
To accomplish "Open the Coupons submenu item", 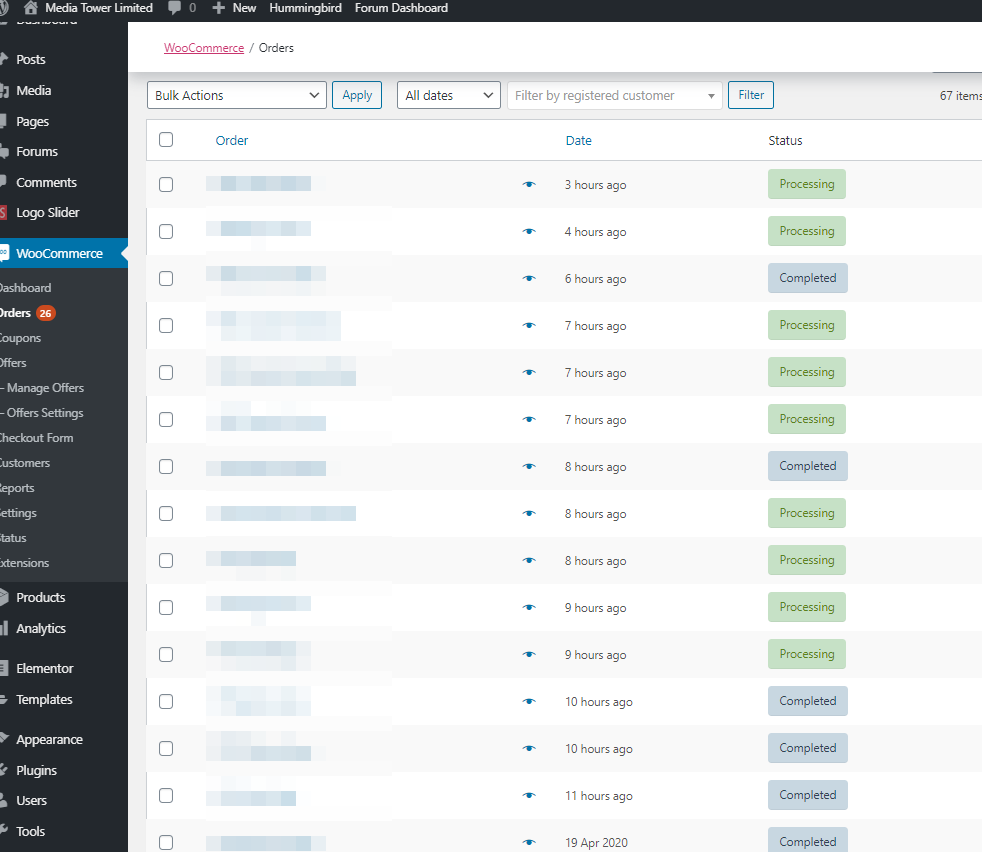I will [20, 338].
